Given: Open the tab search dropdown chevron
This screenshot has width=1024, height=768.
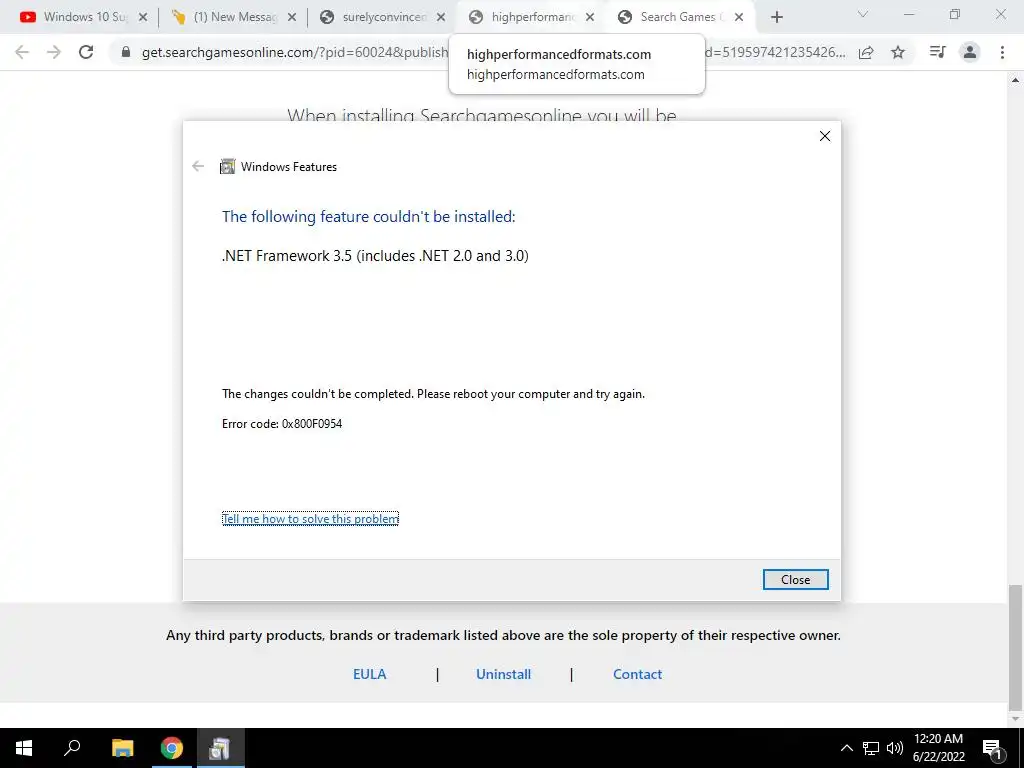Looking at the screenshot, I should (863, 14).
